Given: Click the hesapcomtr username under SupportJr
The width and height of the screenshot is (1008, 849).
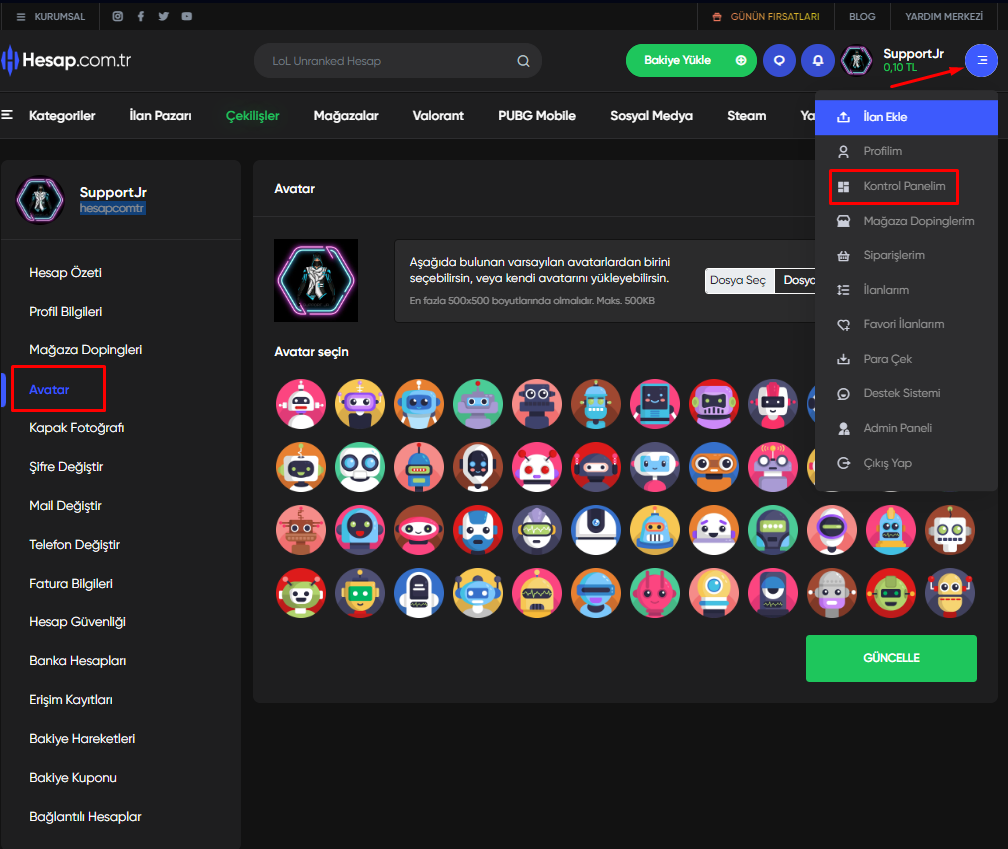Looking at the screenshot, I should point(112,208).
